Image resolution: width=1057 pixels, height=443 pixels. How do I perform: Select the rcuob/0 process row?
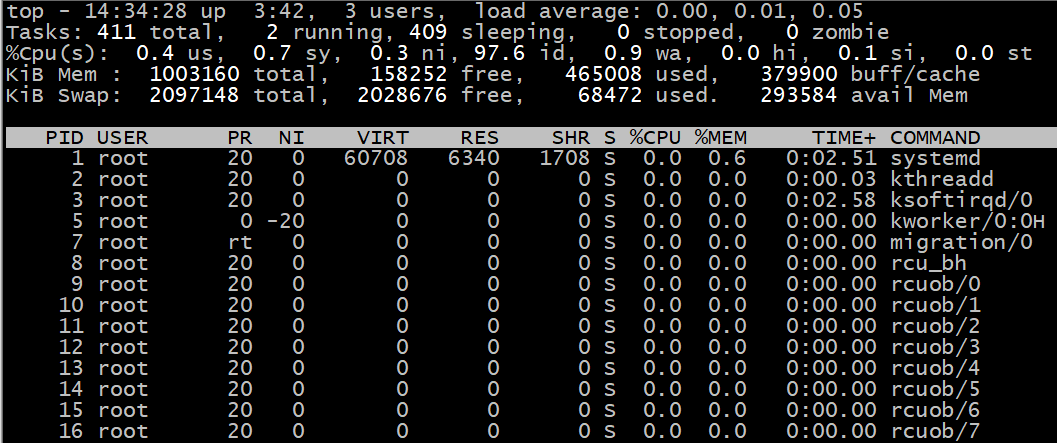(528, 284)
